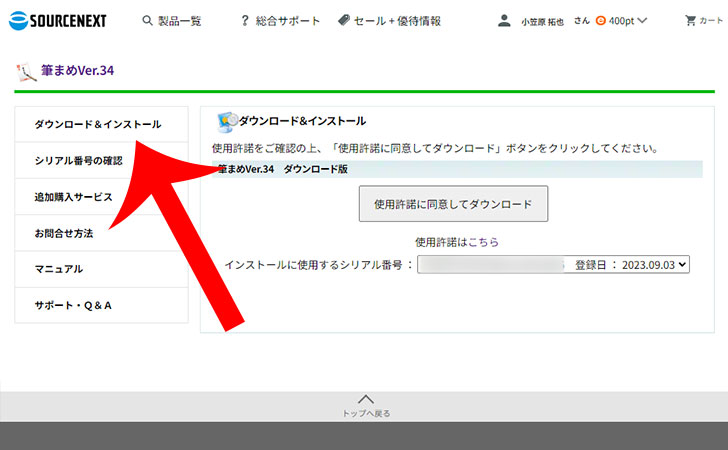Select 追加購入サービス in sidebar
728x450 pixels.
[101, 197]
